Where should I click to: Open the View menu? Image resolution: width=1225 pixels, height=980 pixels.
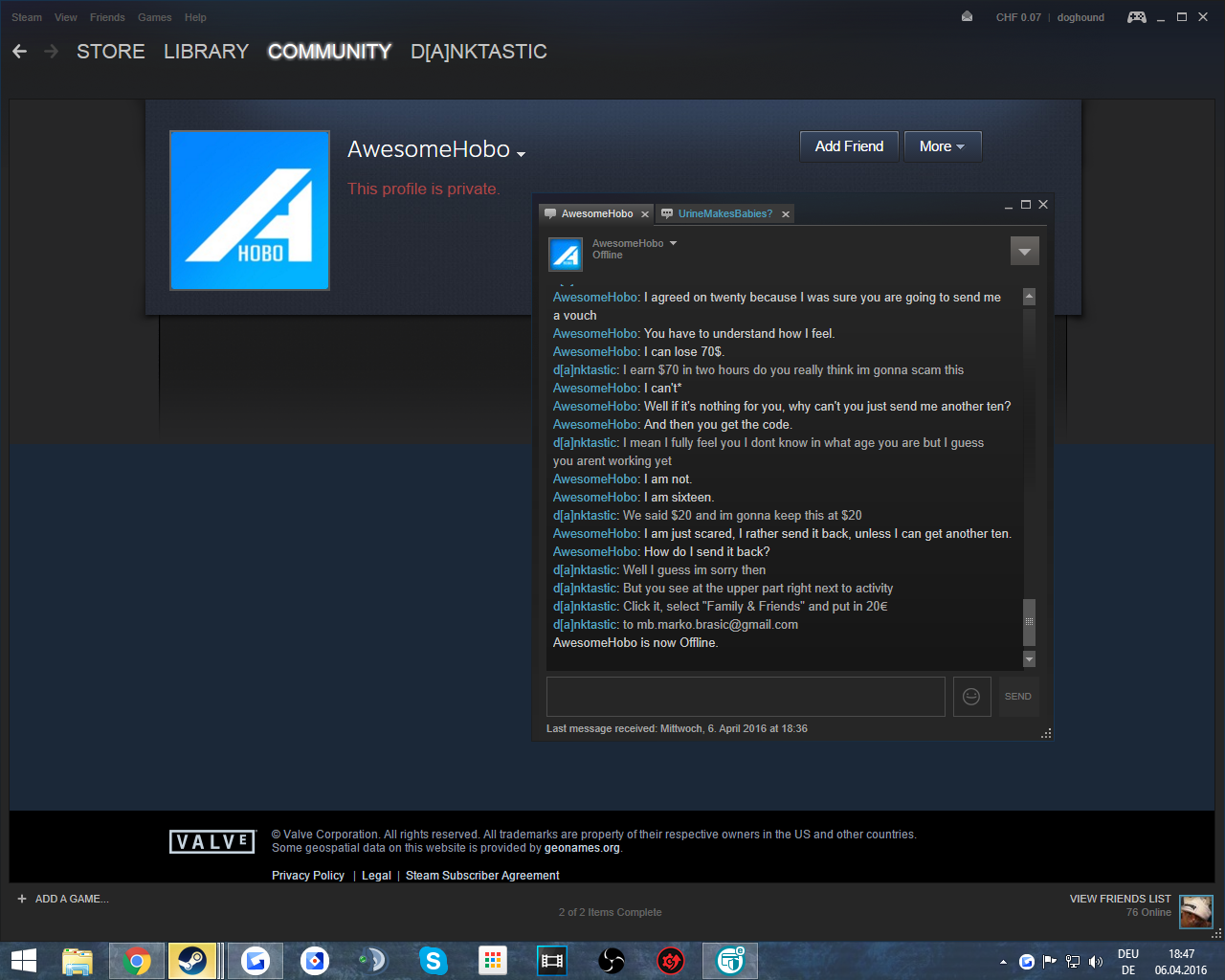[66, 17]
